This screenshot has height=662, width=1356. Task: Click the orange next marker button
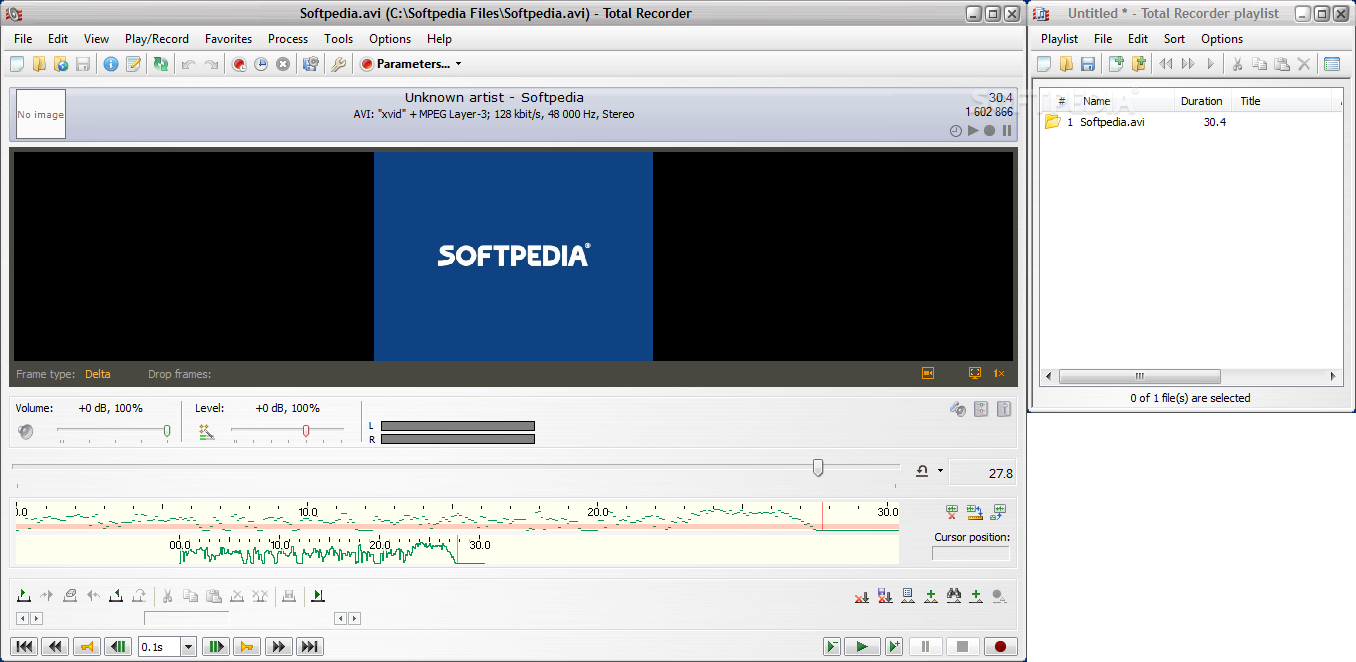tap(246, 647)
